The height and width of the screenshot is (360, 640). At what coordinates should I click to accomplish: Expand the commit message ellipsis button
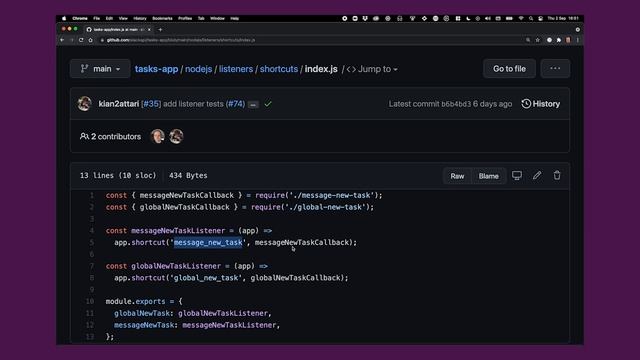point(253,105)
